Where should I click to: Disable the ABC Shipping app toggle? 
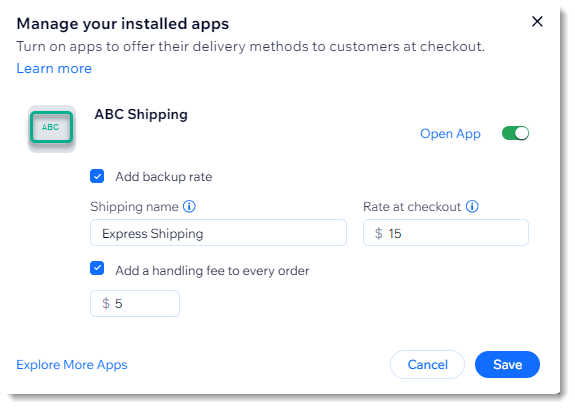tap(515, 133)
